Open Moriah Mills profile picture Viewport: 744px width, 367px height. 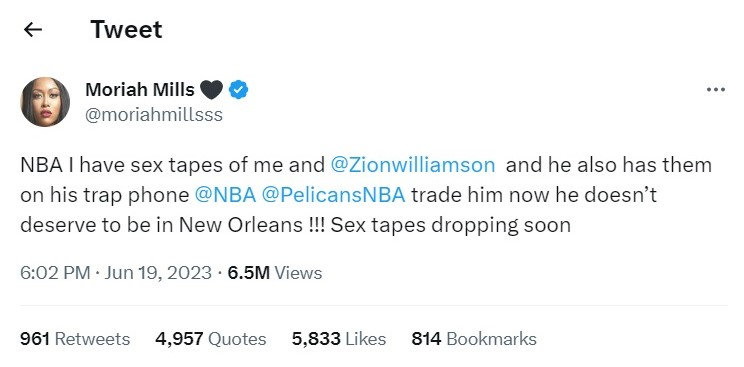(x=45, y=102)
